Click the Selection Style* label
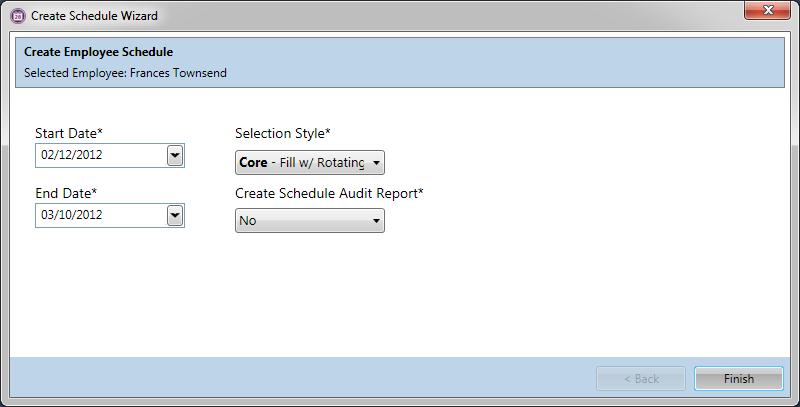This screenshot has height=407, width=800. coord(283,133)
